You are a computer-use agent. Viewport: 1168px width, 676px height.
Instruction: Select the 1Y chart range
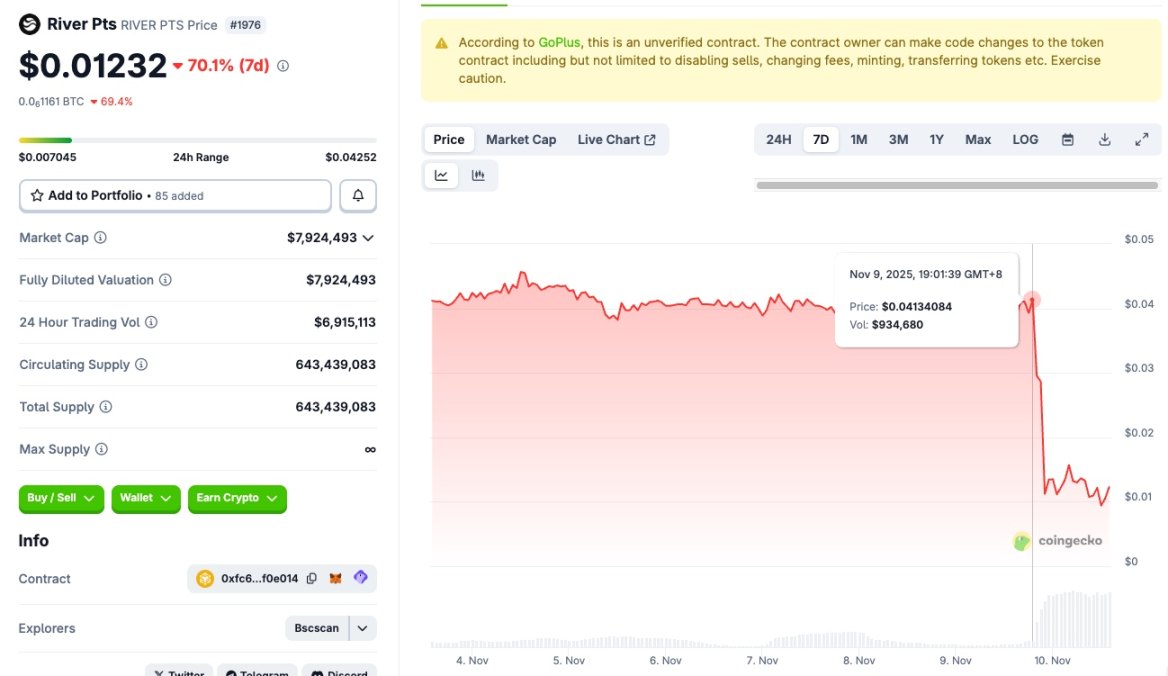click(x=936, y=139)
